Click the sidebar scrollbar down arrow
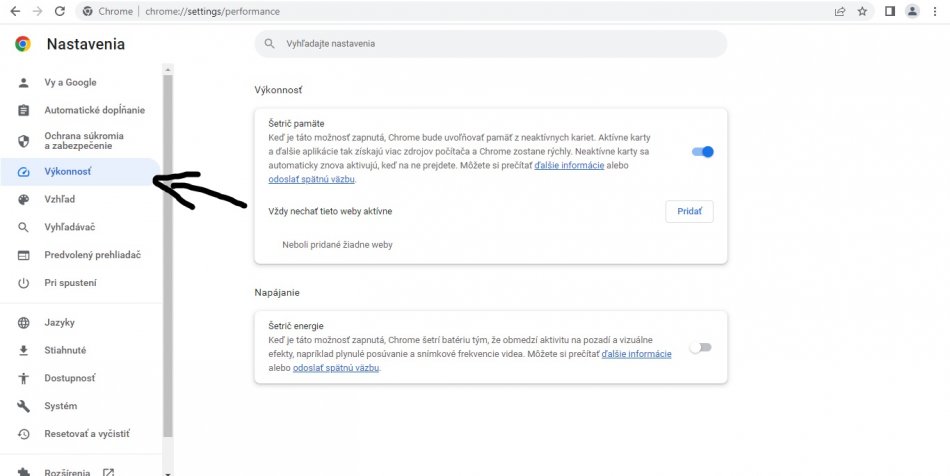Viewport: 950px width, 476px height. (168, 471)
